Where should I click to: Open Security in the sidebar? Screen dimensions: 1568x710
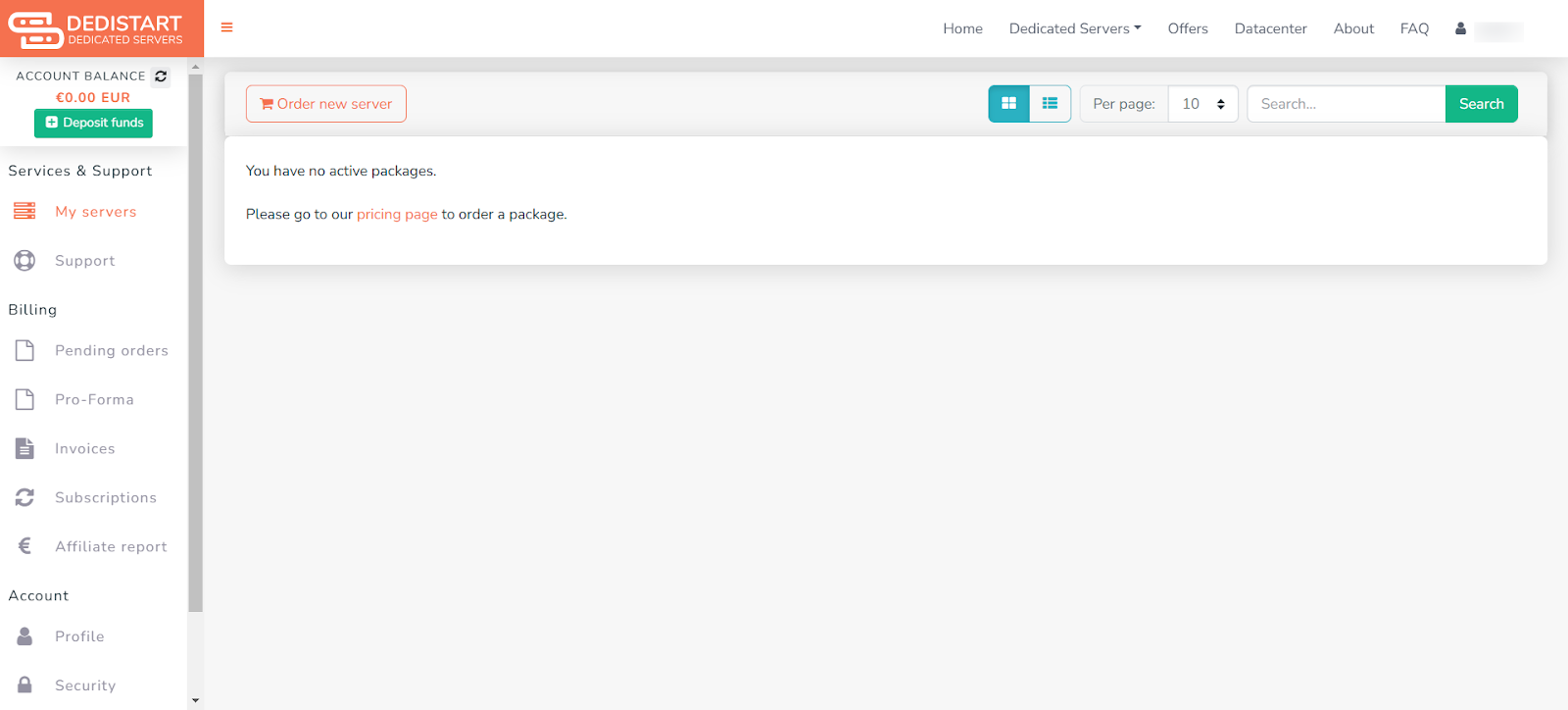[85, 685]
